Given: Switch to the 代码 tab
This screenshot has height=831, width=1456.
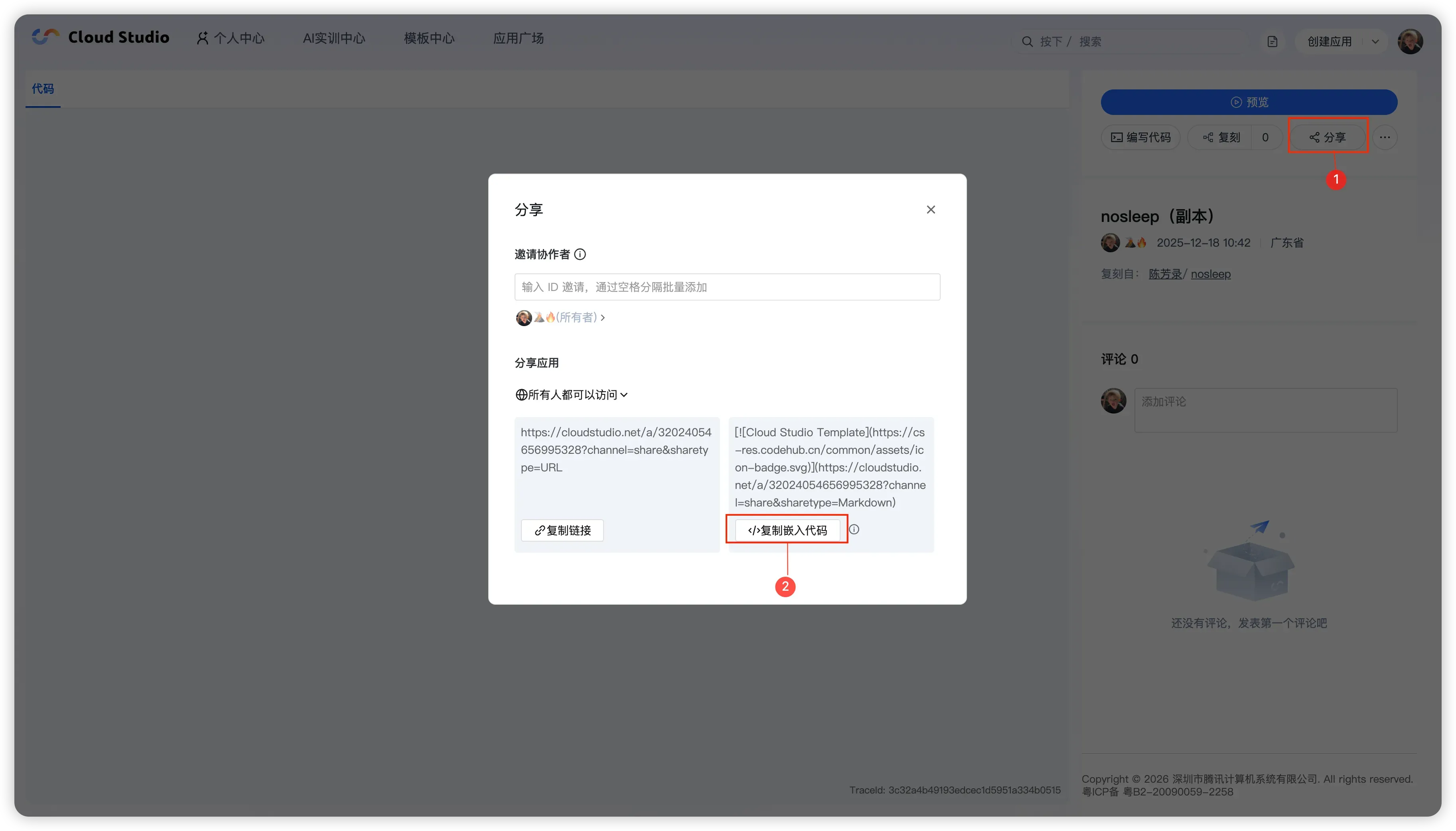Looking at the screenshot, I should tap(43, 89).
